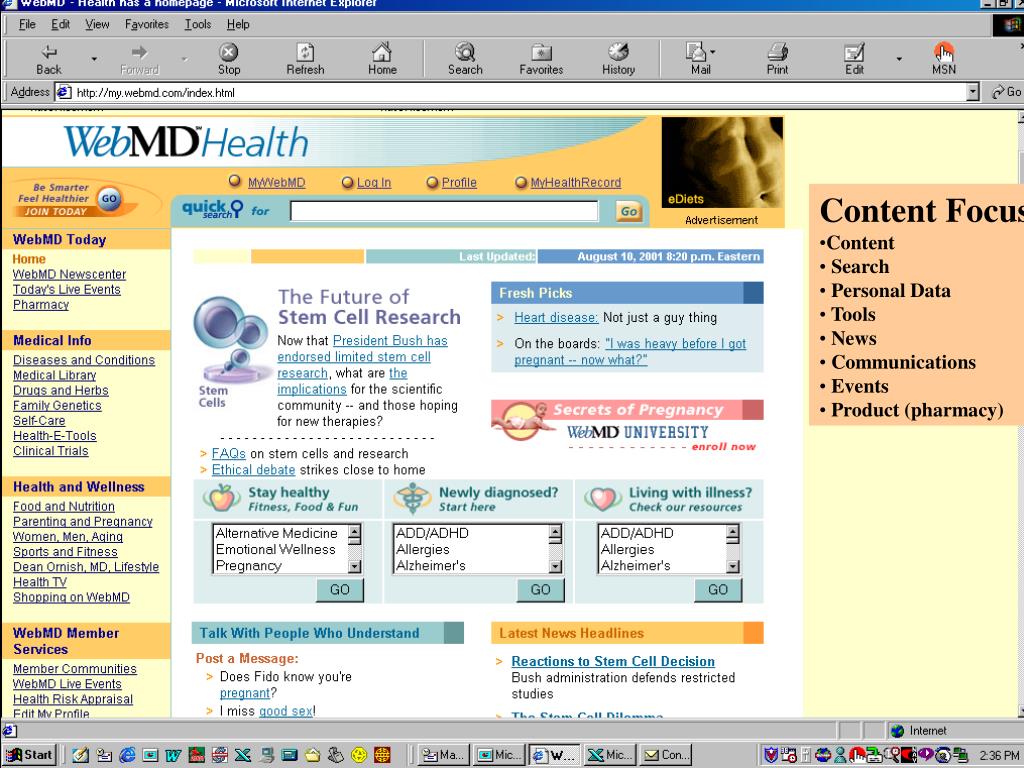Launch Word from the quick launch bar
1024x768 pixels.
click(x=173, y=755)
